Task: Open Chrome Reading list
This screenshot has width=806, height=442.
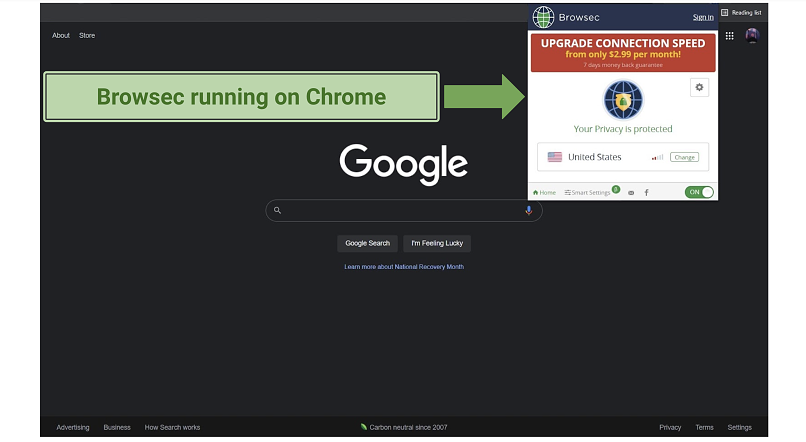Action: coord(741,12)
